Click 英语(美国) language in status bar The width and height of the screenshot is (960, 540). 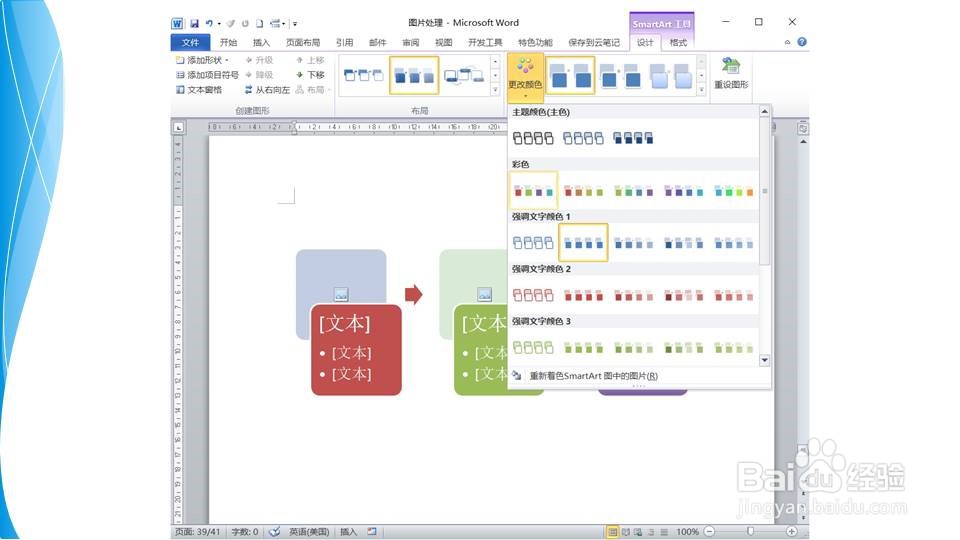(x=309, y=531)
